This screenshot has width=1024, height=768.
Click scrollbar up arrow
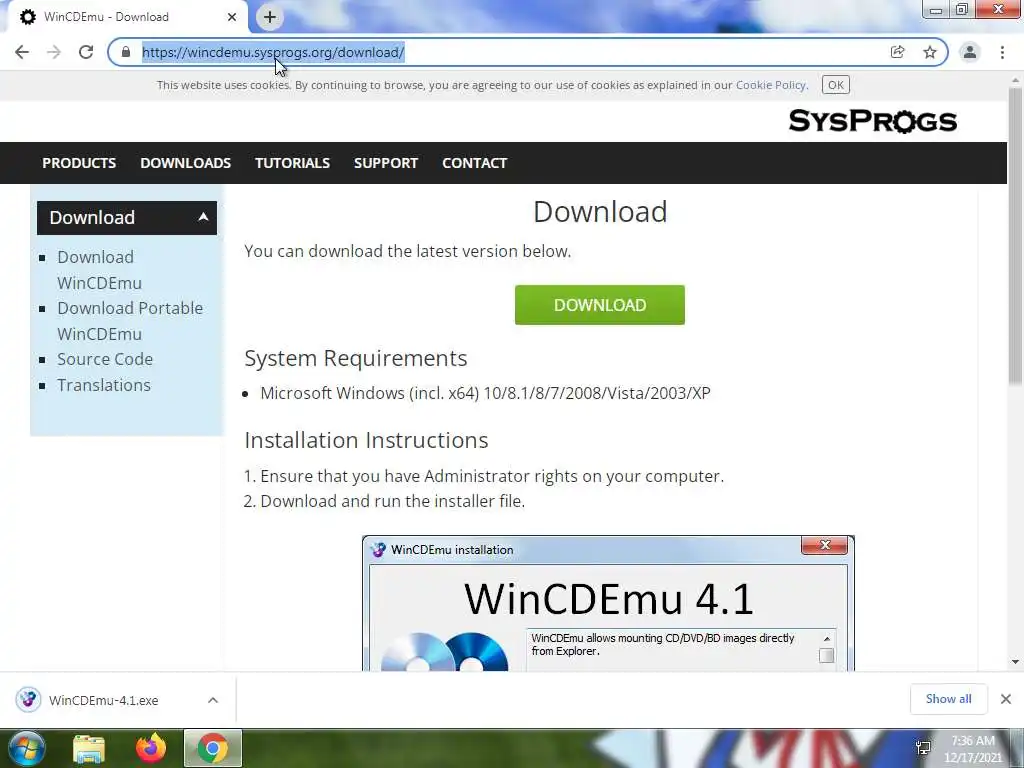click(x=1015, y=80)
